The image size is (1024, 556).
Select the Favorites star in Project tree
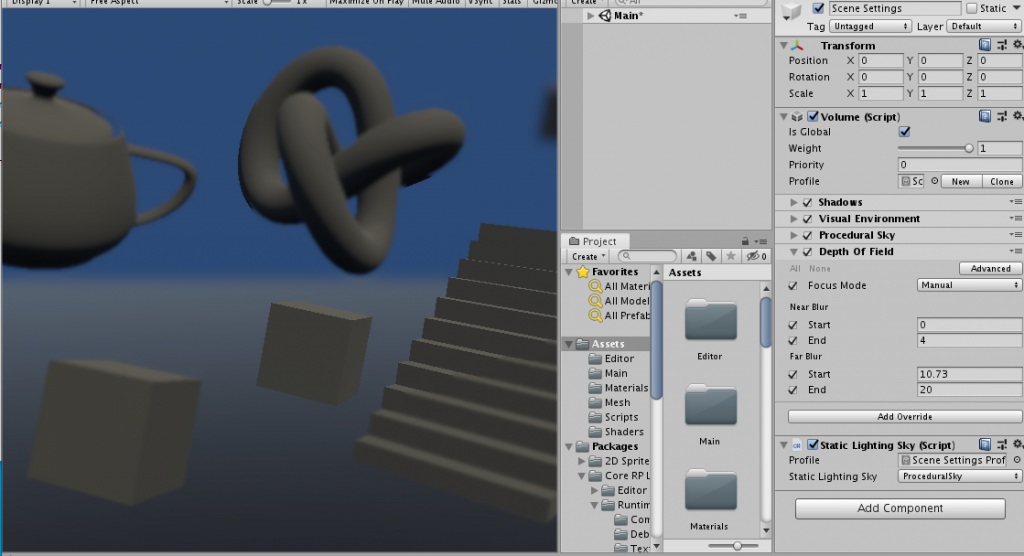(x=583, y=272)
